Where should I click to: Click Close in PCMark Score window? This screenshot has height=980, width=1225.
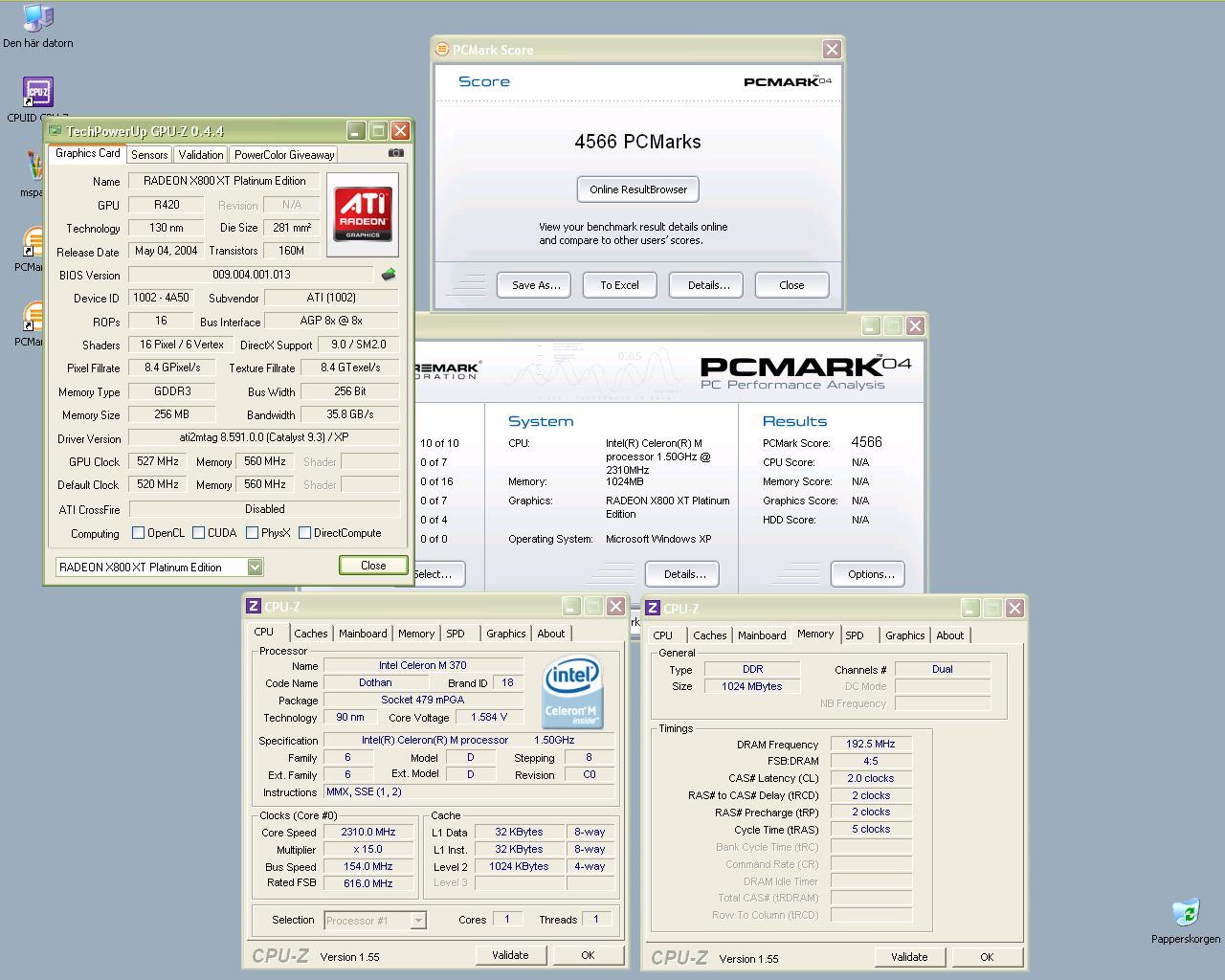coord(791,285)
